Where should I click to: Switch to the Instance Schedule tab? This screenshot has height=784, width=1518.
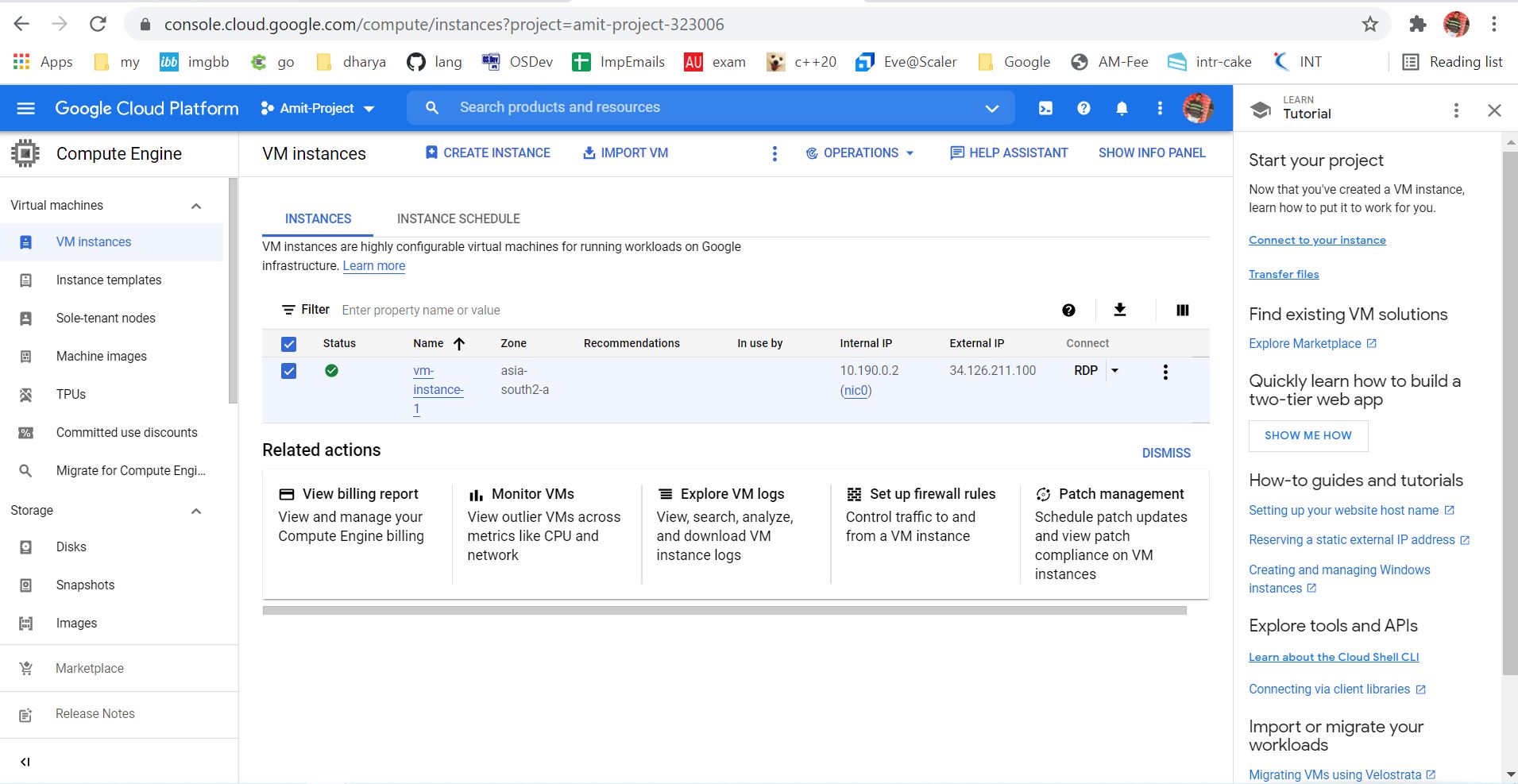(x=458, y=218)
